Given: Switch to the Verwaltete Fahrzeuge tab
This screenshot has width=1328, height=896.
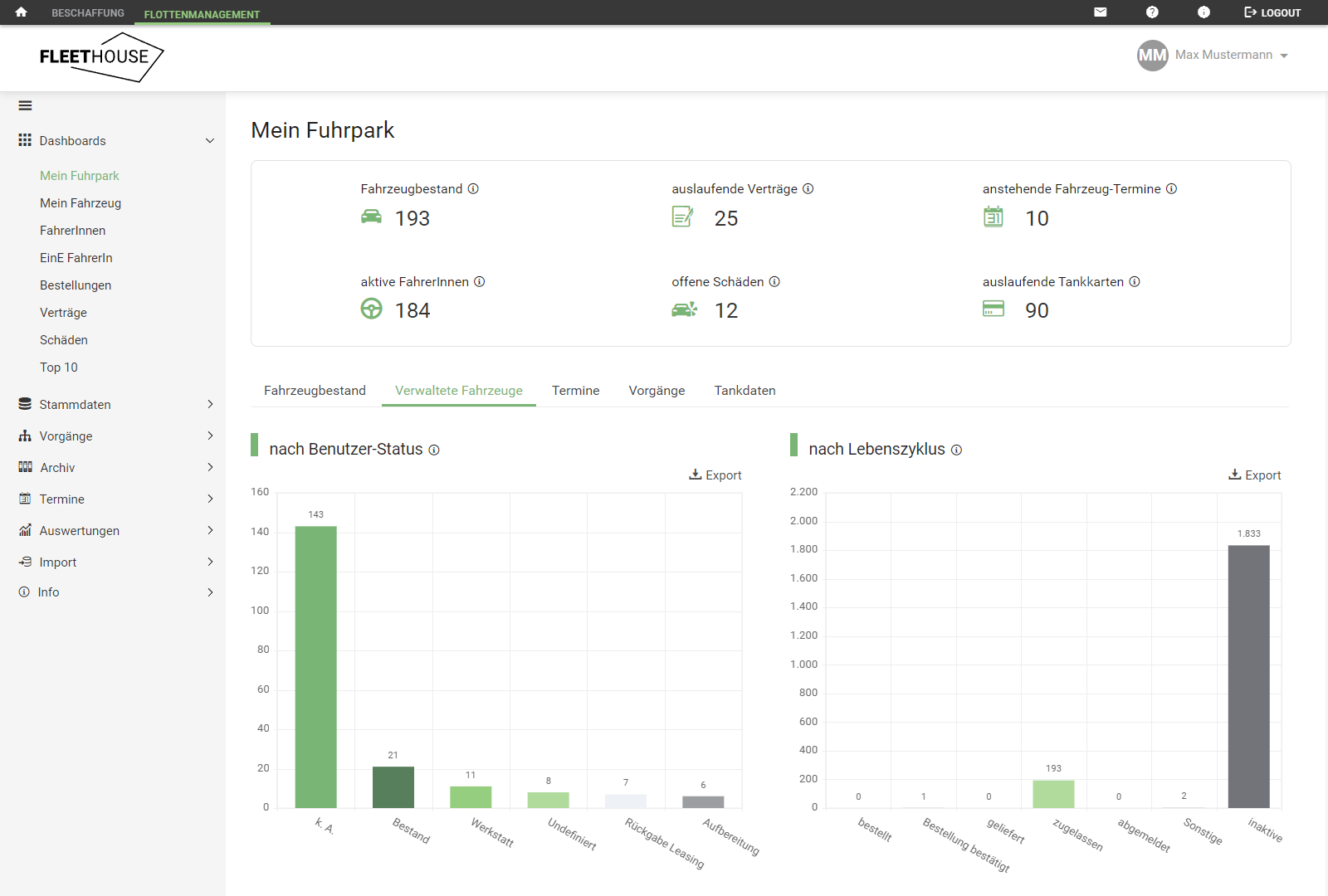Looking at the screenshot, I should click(459, 391).
